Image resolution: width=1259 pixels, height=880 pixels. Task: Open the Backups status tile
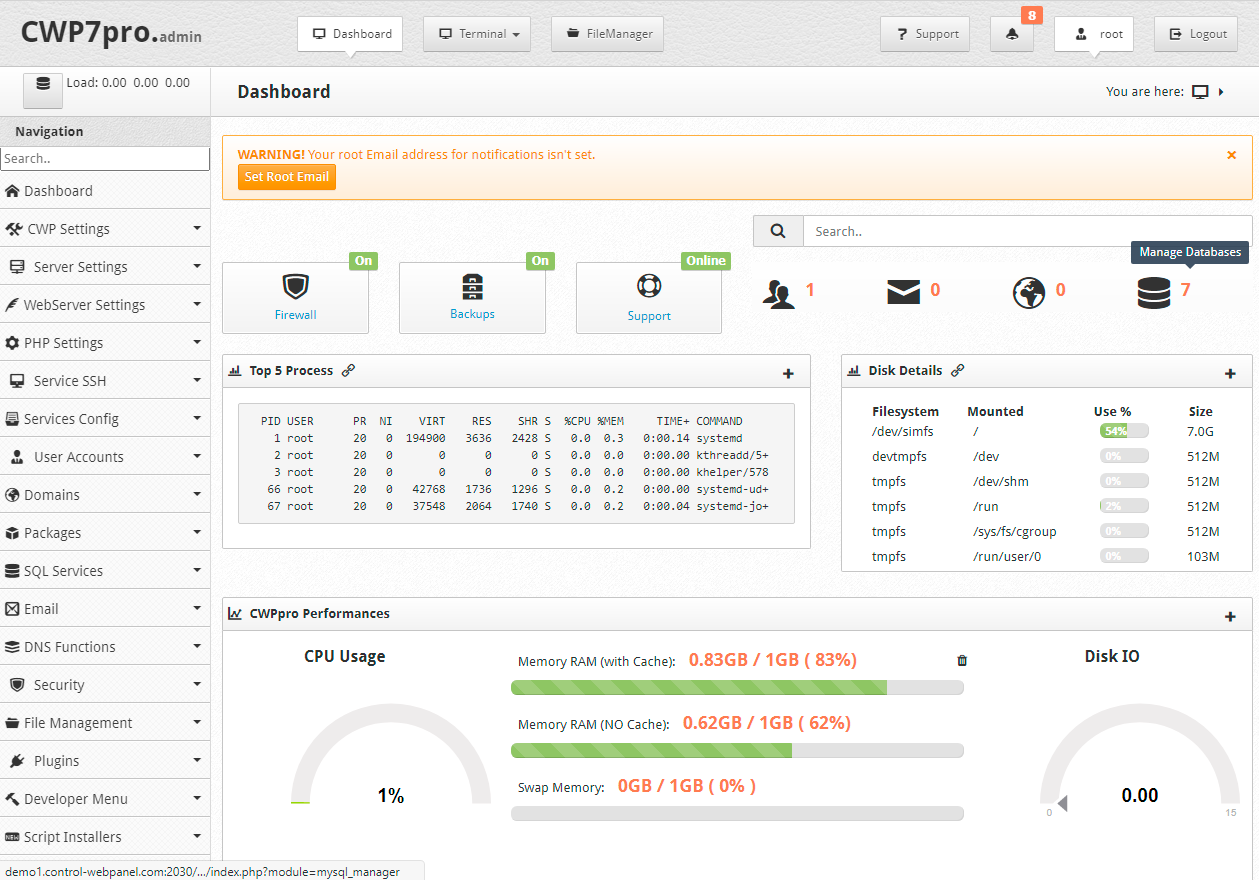[472, 298]
